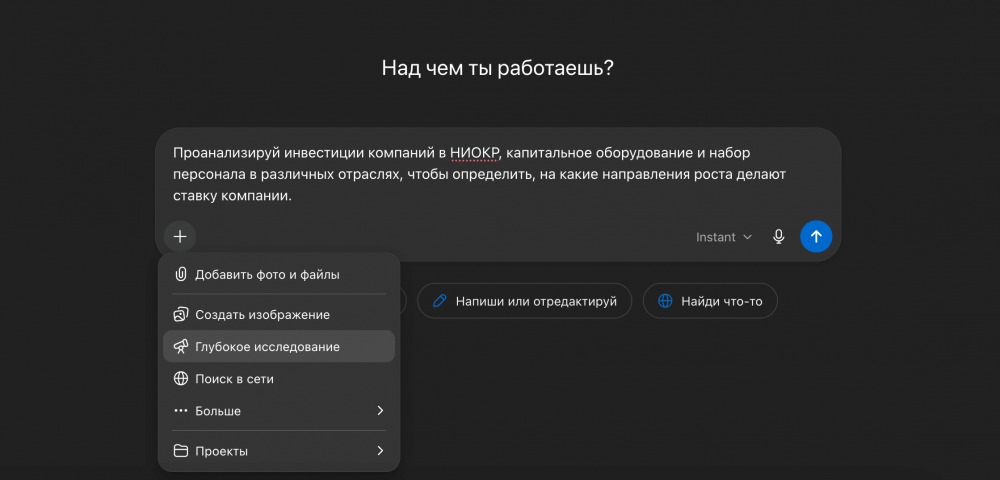The width and height of the screenshot is (1000, 480).
Task: Click the paperclip icon beside Добавить фото
Action: pyautogui.click(x=181, y=275)
